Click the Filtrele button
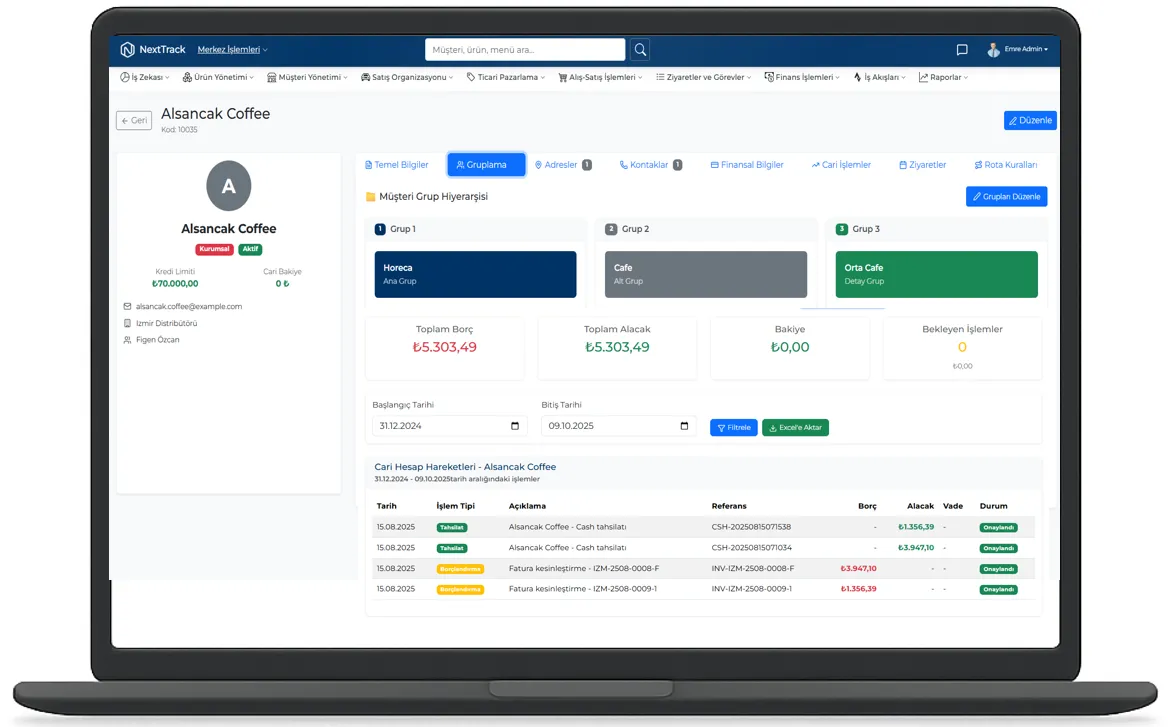The width and height of the screenshot is (1169, 727). [x=733, y=427]
